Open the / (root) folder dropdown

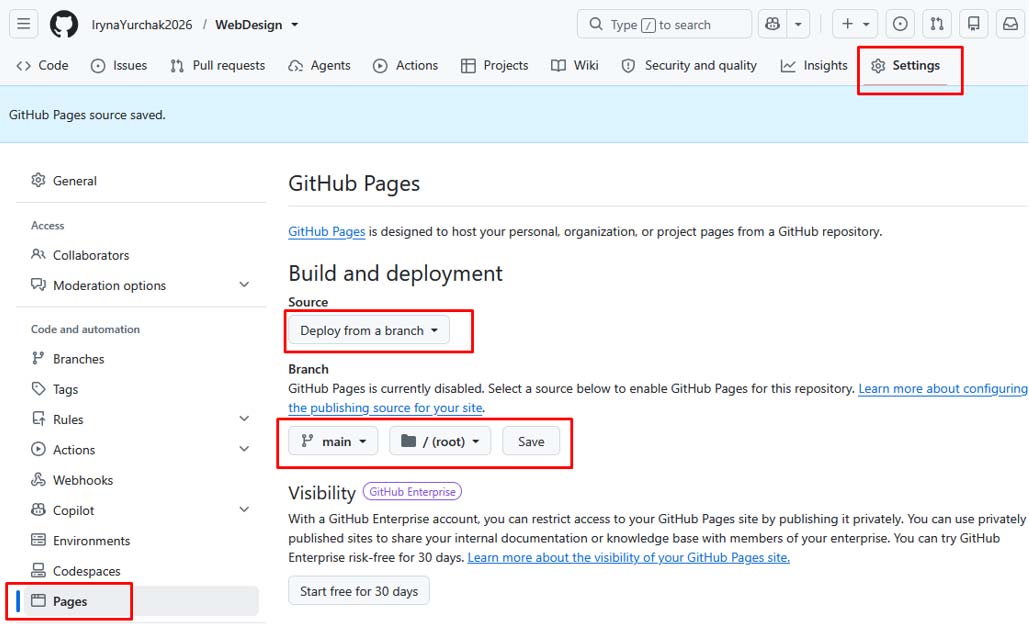(440, 441)
